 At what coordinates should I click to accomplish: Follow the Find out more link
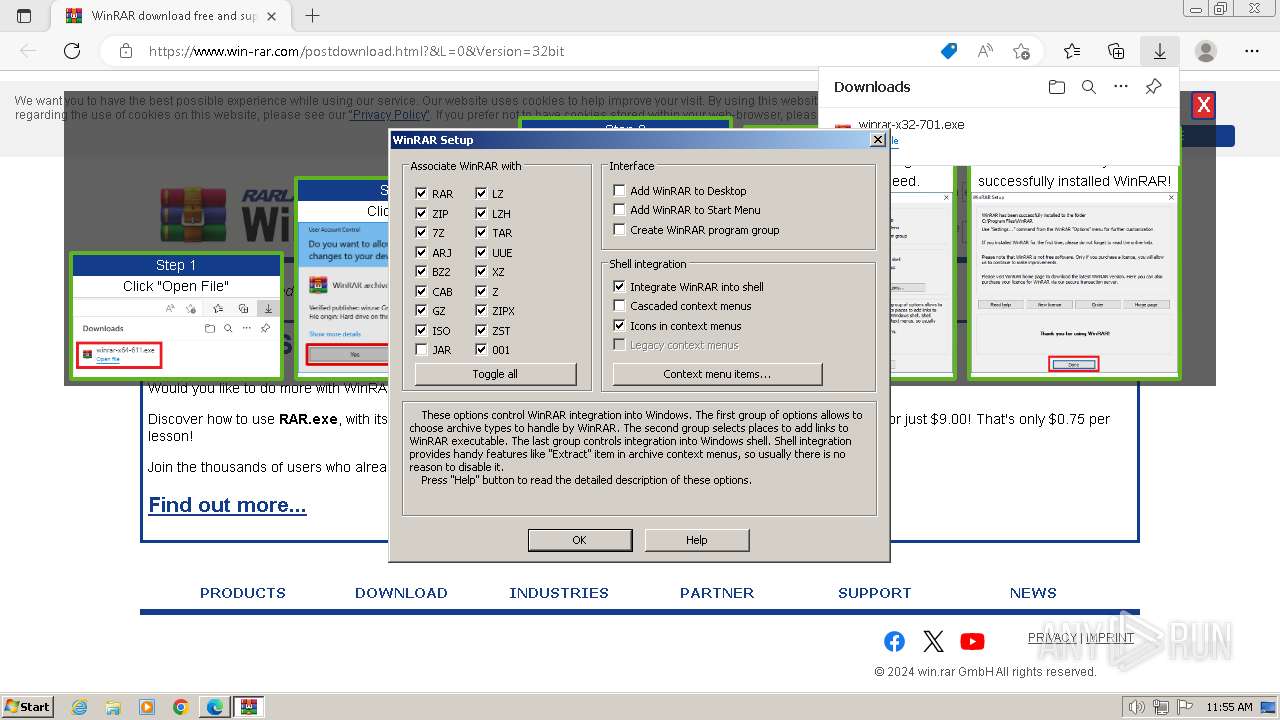pos(227,505)
